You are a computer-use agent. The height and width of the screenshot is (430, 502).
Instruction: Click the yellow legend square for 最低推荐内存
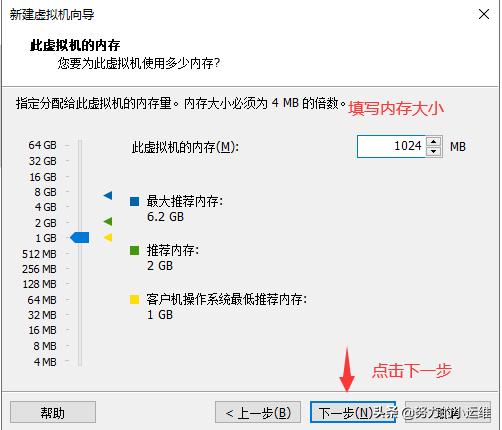click(134, 299)
